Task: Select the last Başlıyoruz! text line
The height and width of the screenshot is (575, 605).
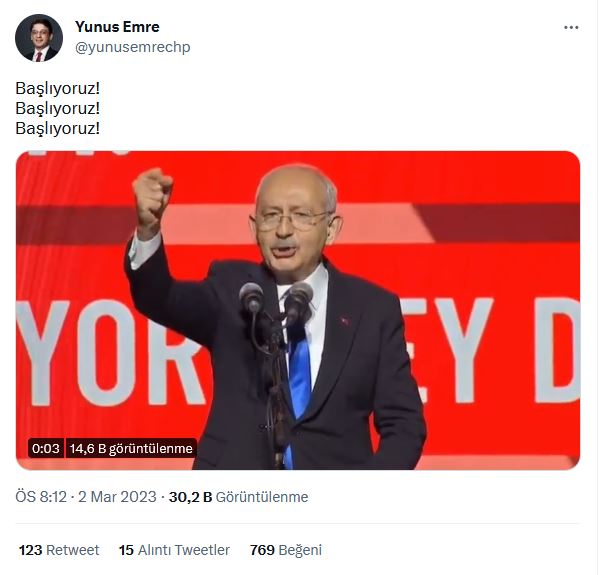Action: 57,129
